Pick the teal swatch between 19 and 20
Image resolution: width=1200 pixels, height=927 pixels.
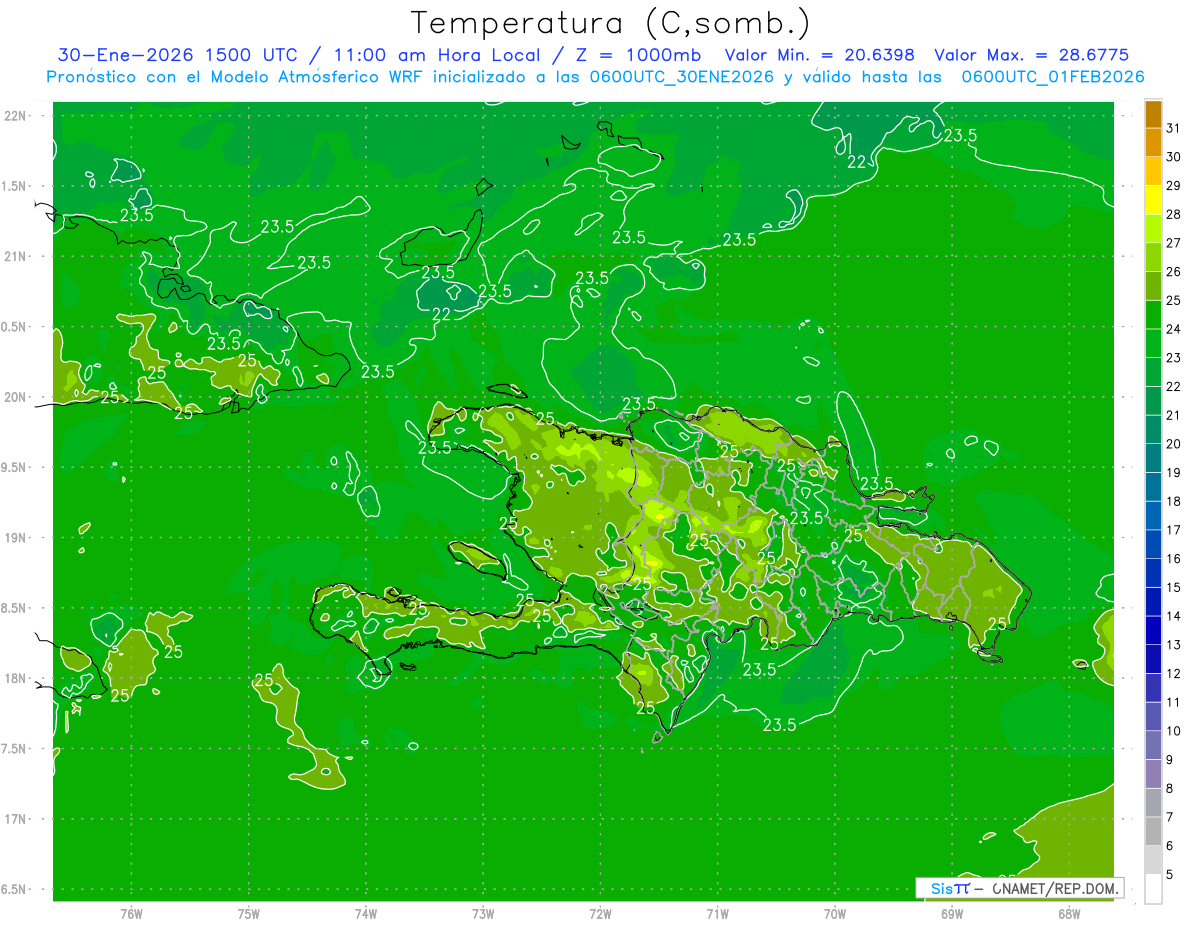tap(1153, 458)
